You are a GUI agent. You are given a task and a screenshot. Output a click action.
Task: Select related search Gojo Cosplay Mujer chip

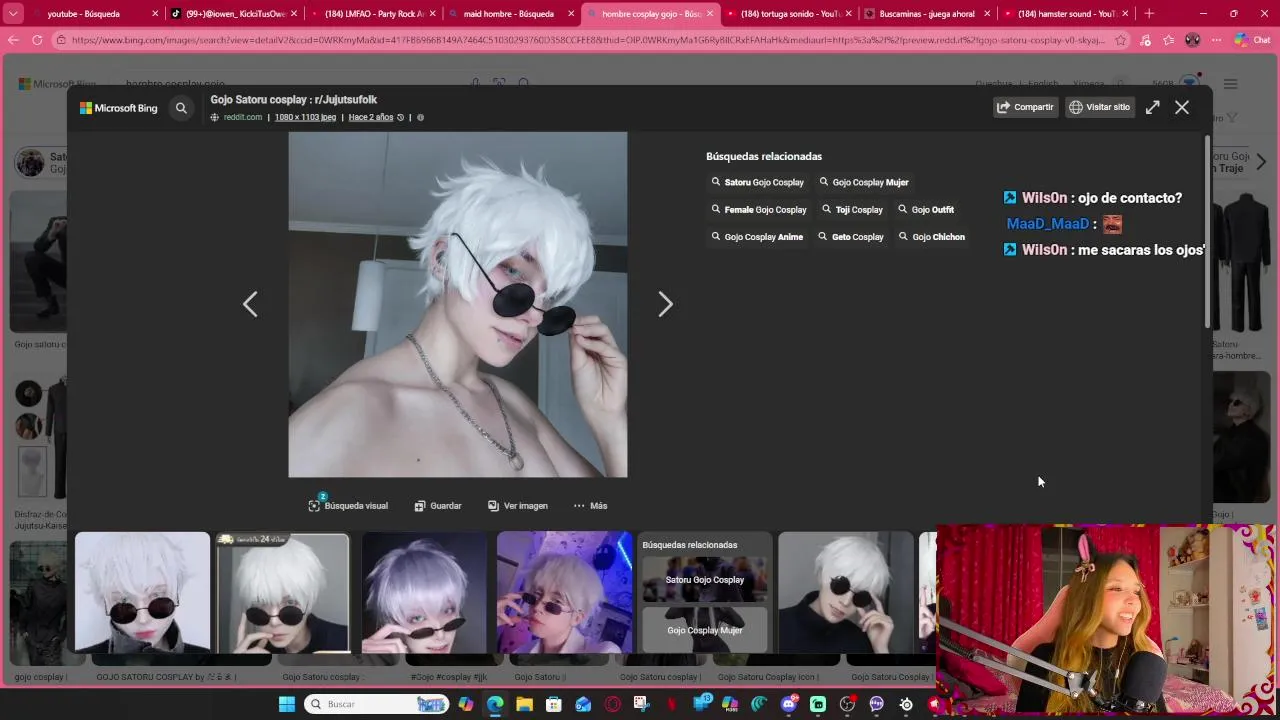point(864,182)
